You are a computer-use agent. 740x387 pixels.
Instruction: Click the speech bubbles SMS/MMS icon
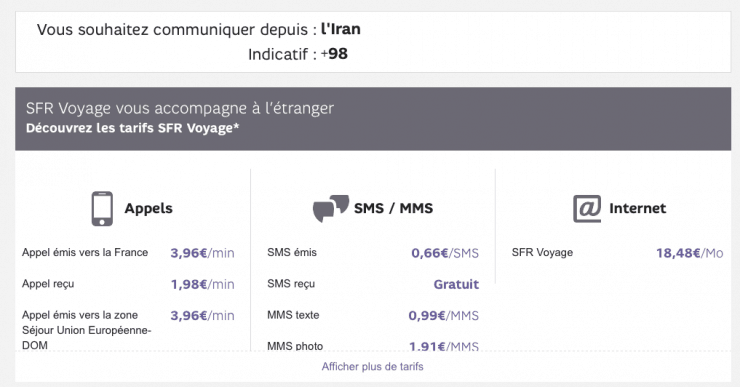click(x=331, y=208)
